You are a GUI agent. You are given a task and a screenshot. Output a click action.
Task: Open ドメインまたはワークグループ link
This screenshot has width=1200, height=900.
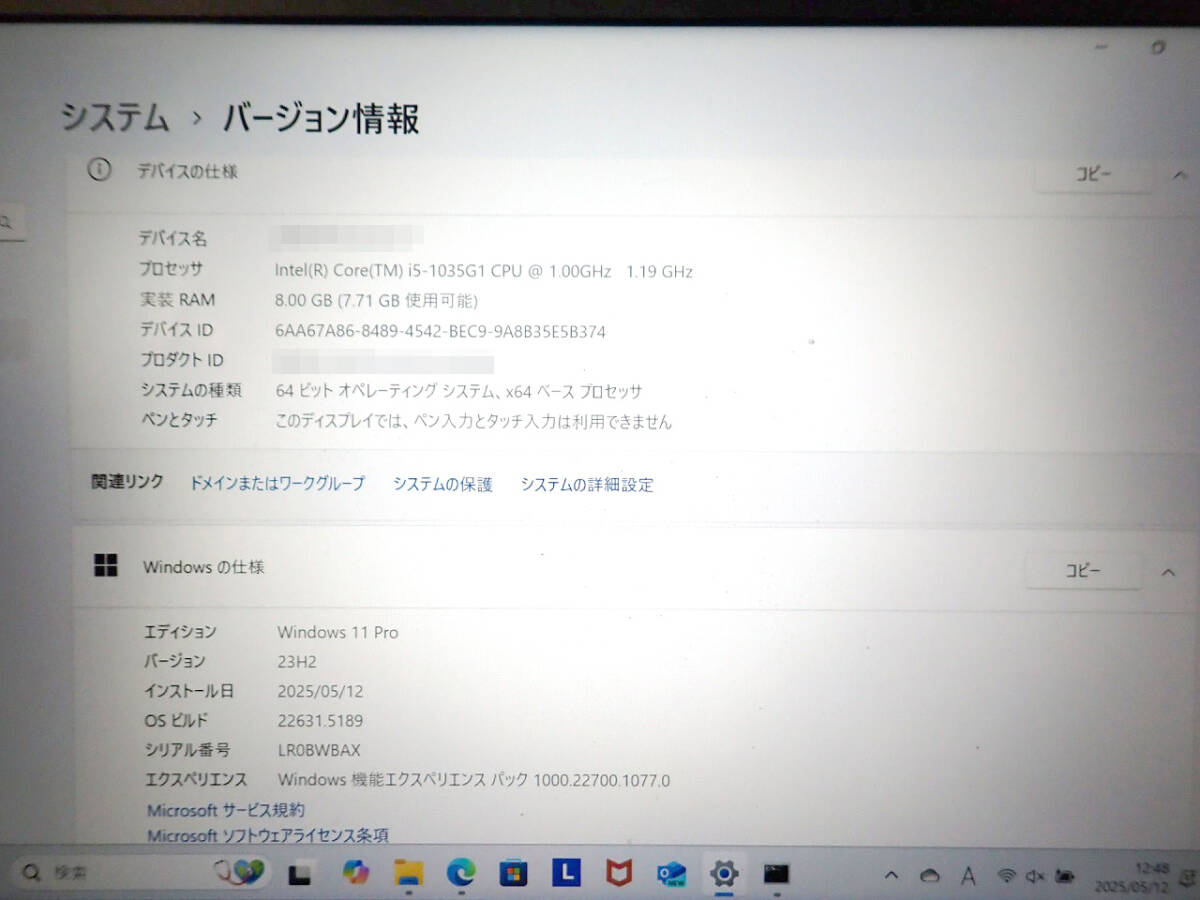click(x=277, y=484)
